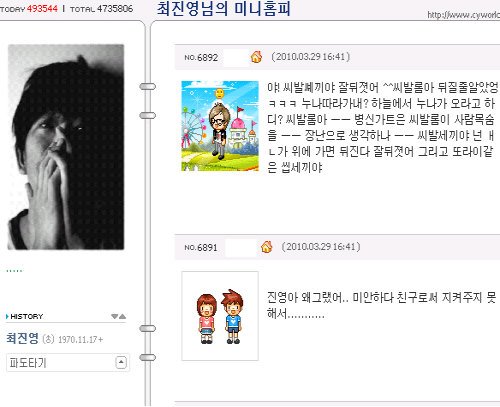Screen dimensions: 500x407
Task: Open the amusement park minimi avatar image
Action: [x=220, y=126]
